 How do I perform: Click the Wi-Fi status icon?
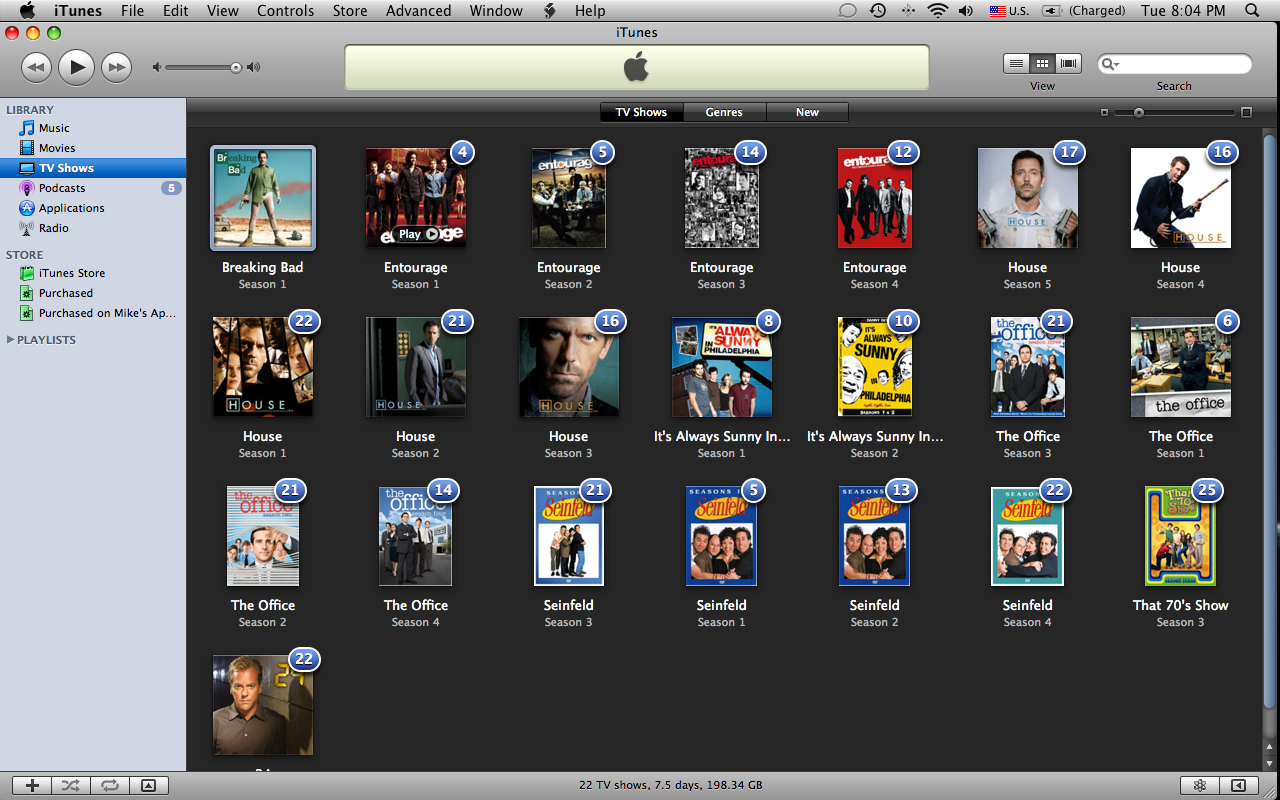937,11
